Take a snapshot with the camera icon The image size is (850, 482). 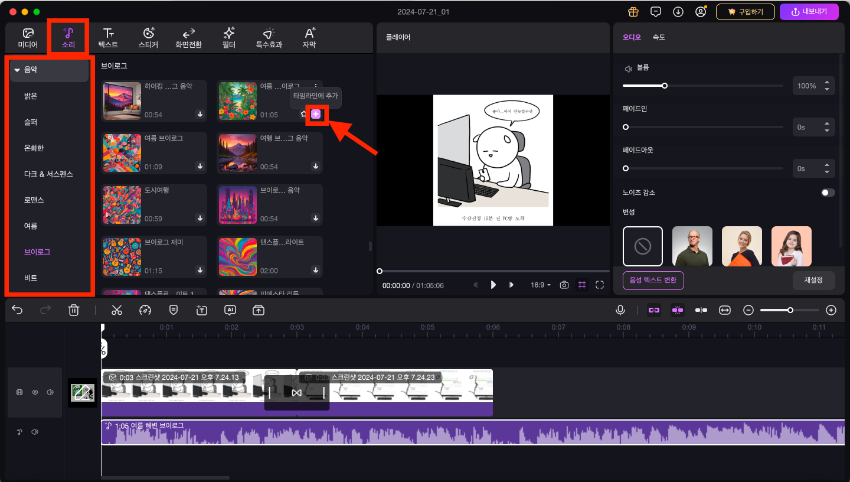pyautogui.click(x=564, y=285)
